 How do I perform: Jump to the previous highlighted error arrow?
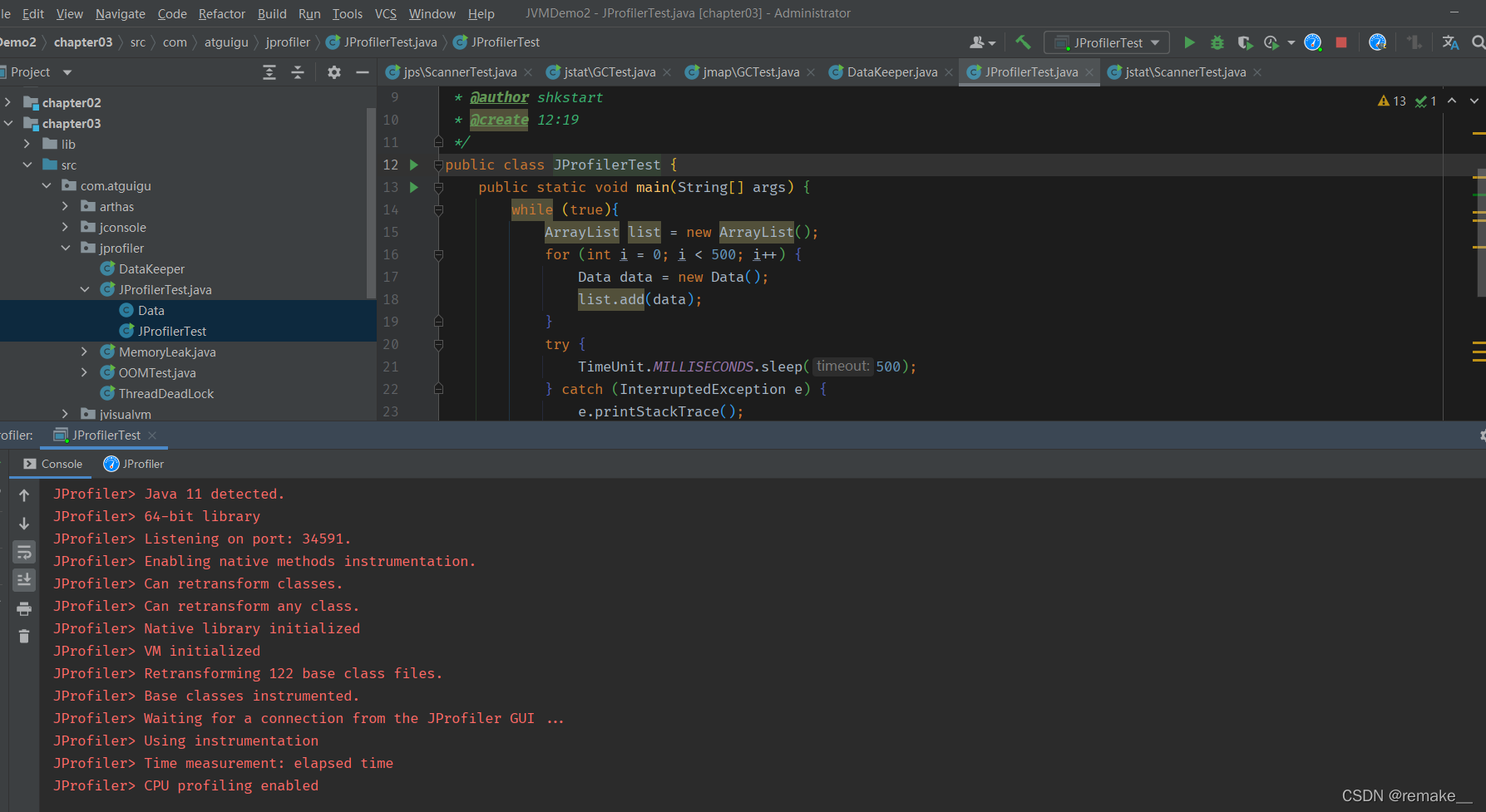click(1452, 101)
